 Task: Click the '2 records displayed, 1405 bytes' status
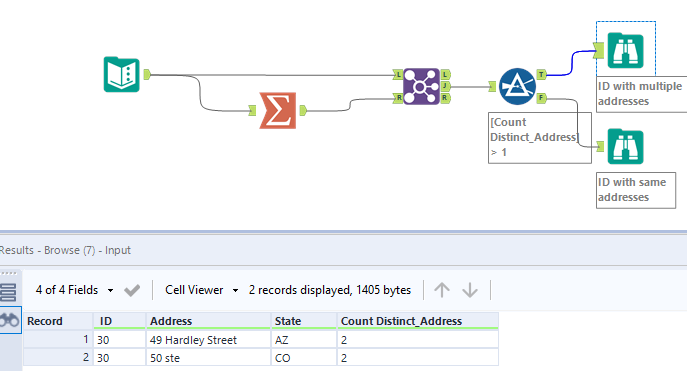330,290
